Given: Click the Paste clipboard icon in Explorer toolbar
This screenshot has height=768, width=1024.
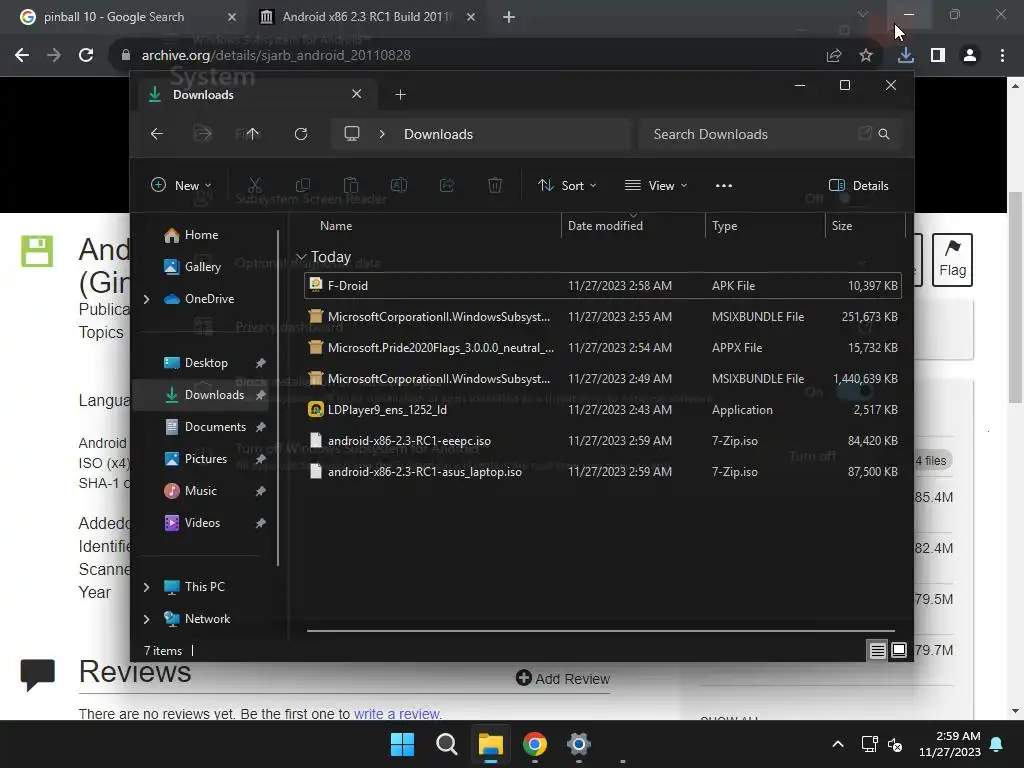Looking at the screenshot, I should [351, 185].
